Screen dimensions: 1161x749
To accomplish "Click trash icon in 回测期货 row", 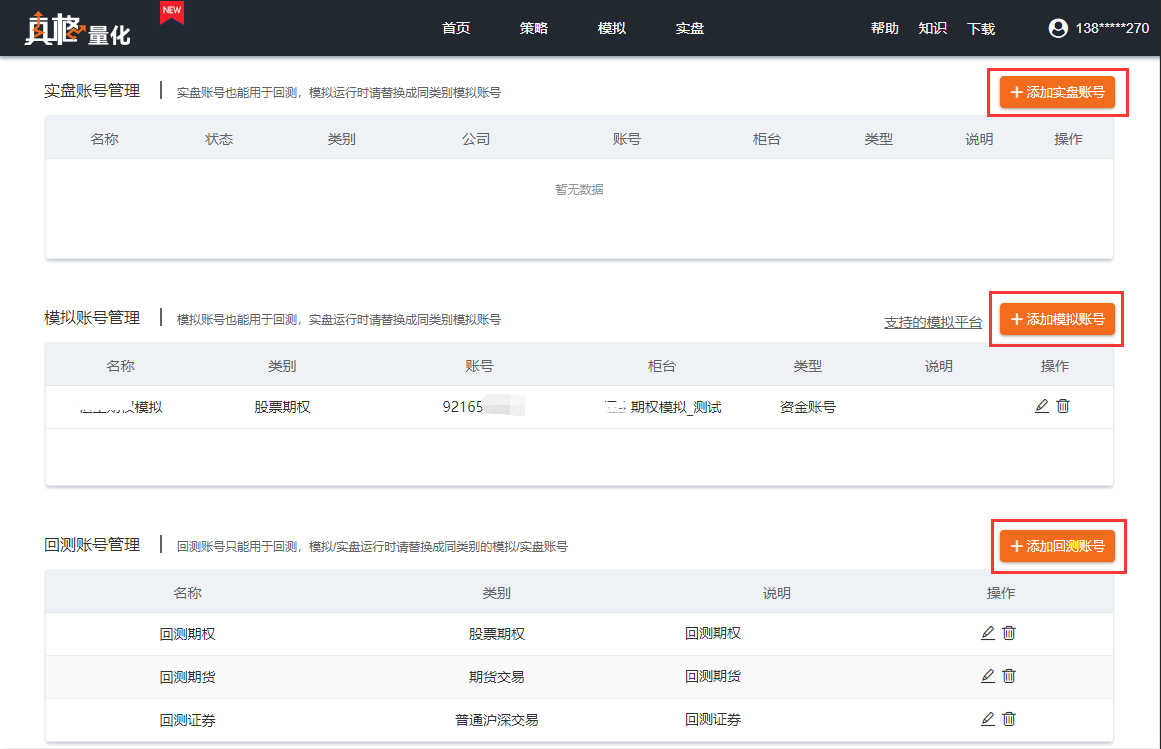I will coord(1009,676).
